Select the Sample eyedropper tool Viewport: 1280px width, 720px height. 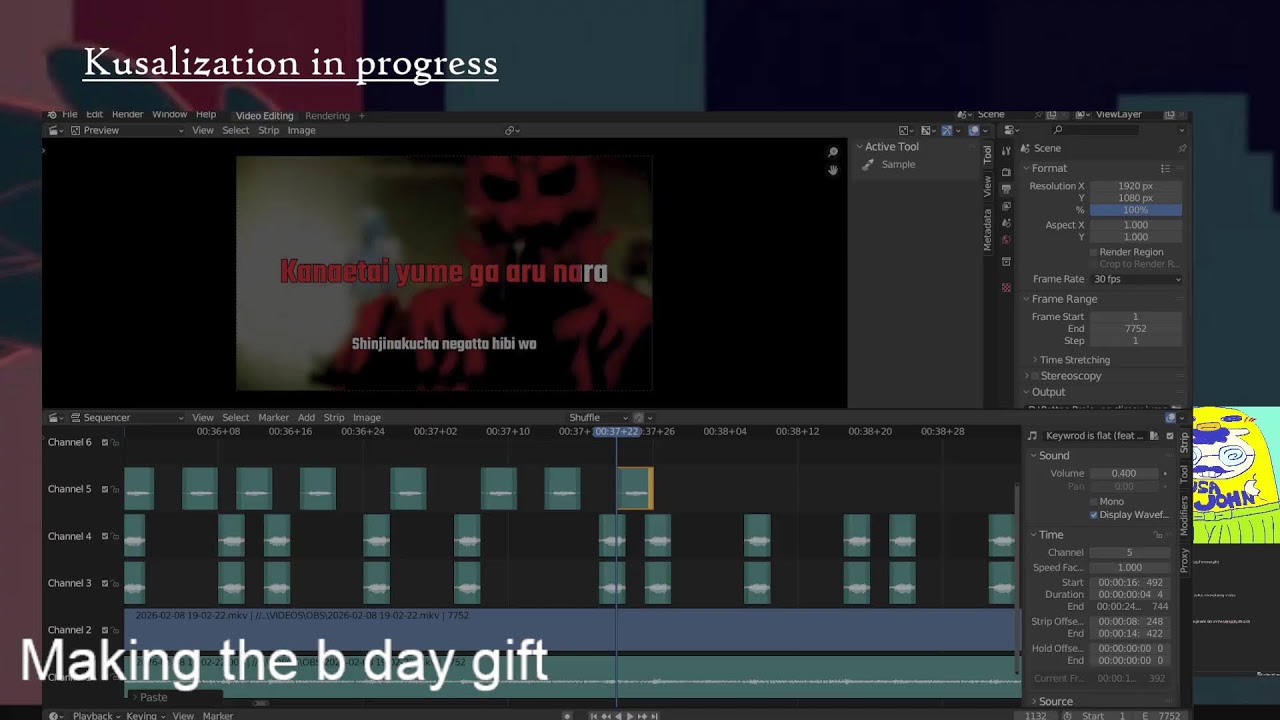(x=868, y=164)
